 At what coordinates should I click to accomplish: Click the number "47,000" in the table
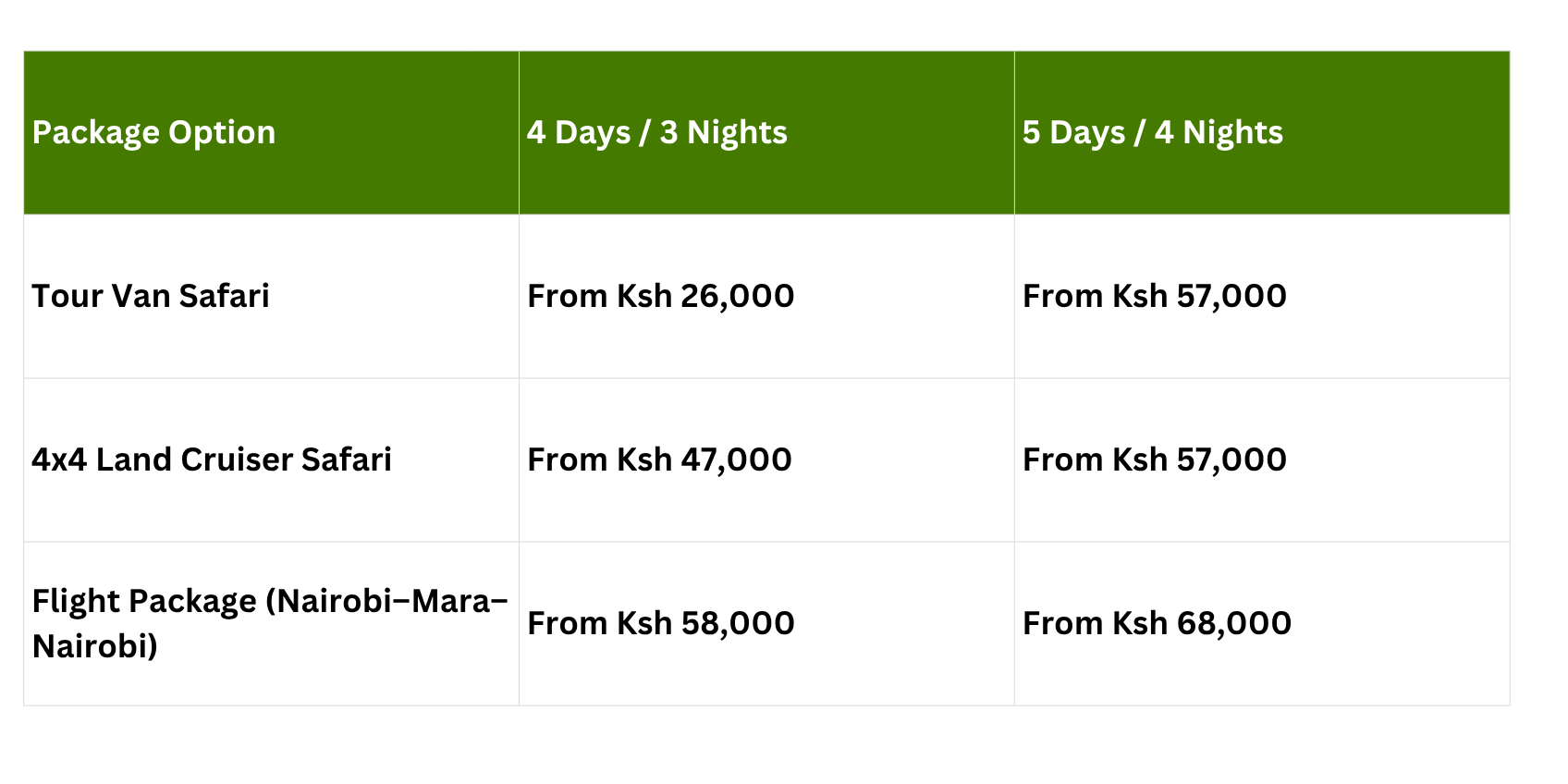736,459
